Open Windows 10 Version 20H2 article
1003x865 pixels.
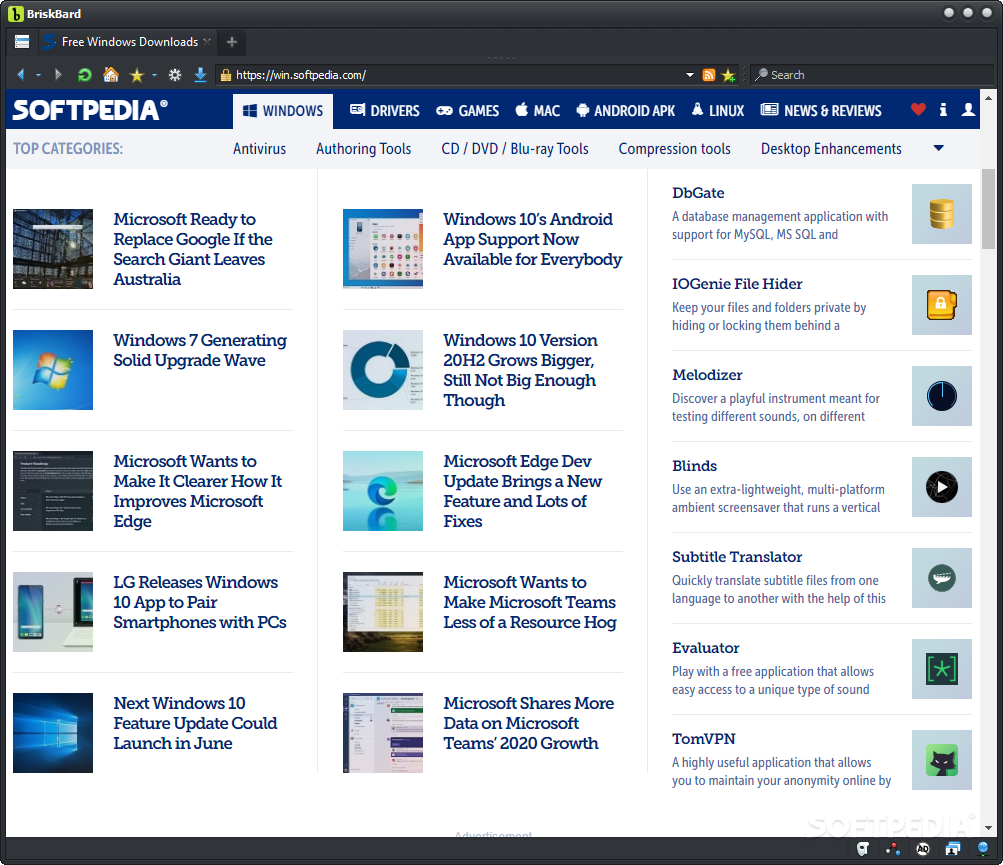coord(520,370)
